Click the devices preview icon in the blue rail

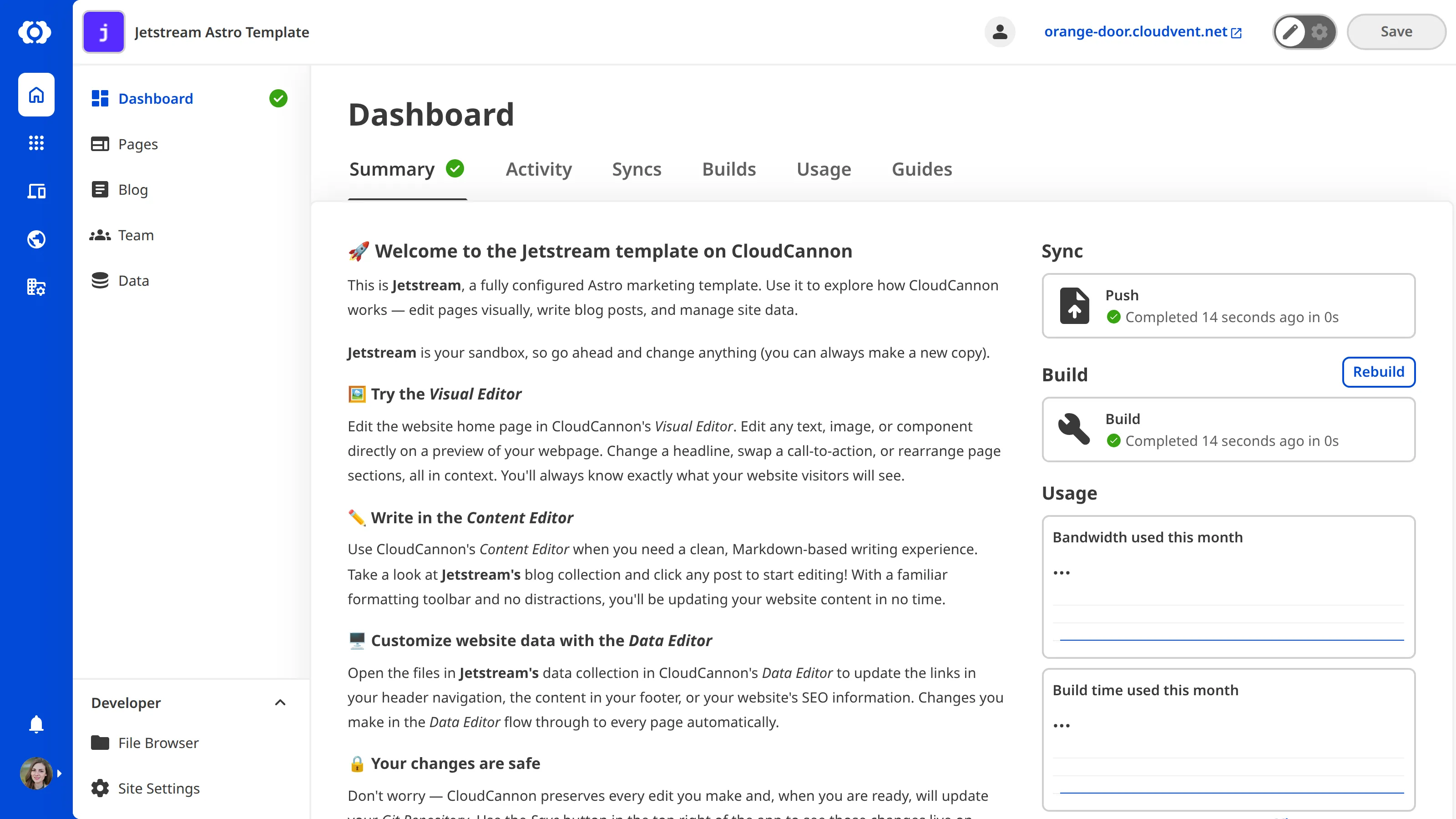click(35, 191)
